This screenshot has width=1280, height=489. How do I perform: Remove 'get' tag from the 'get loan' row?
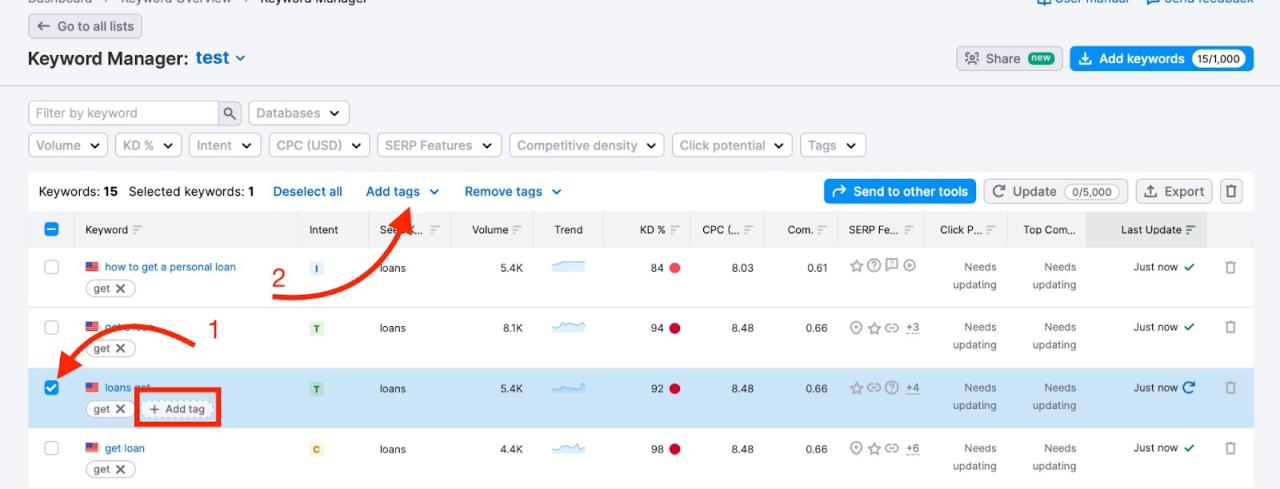click(120, 469)
